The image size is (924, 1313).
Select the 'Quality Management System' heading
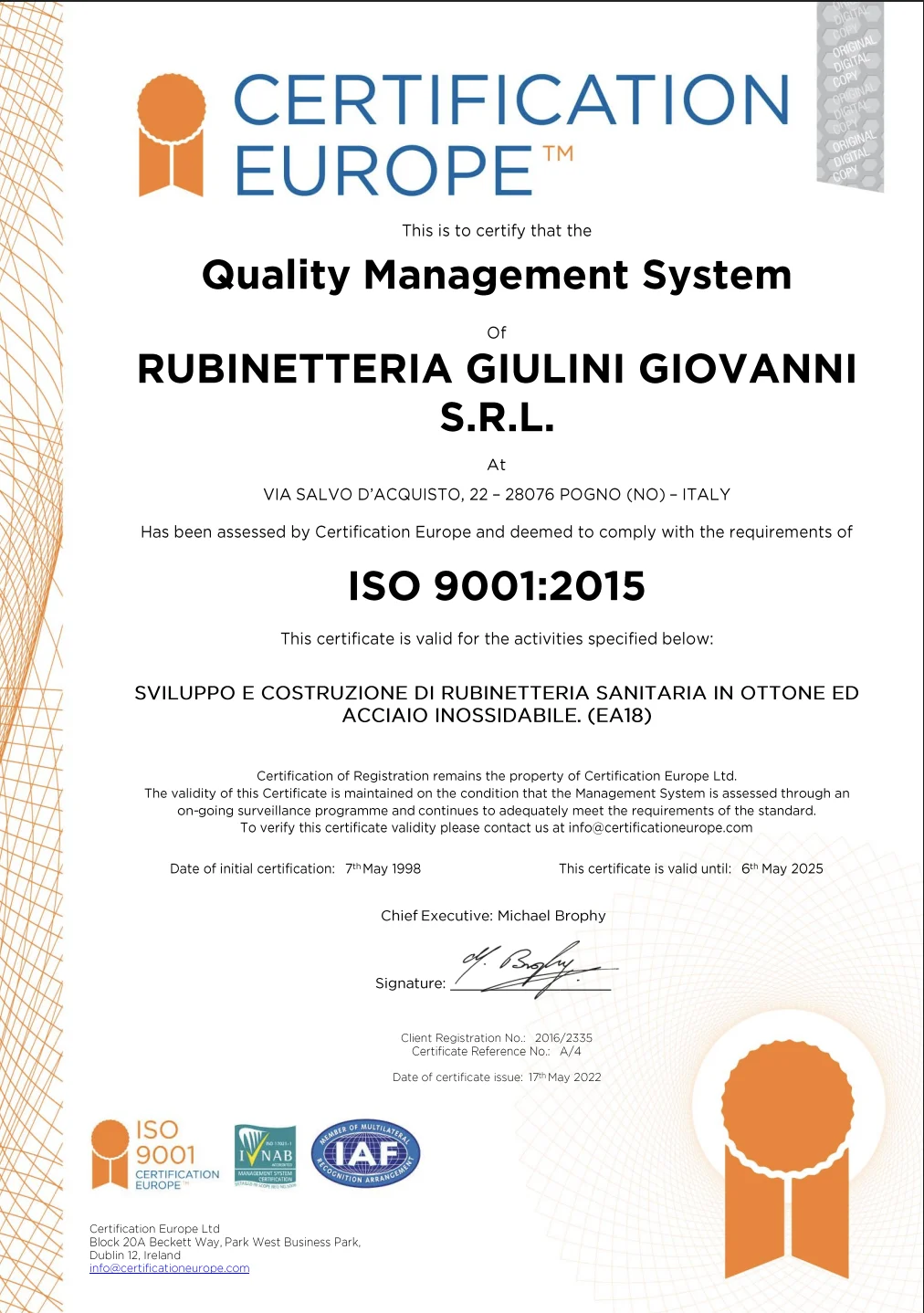pos(497,275)
